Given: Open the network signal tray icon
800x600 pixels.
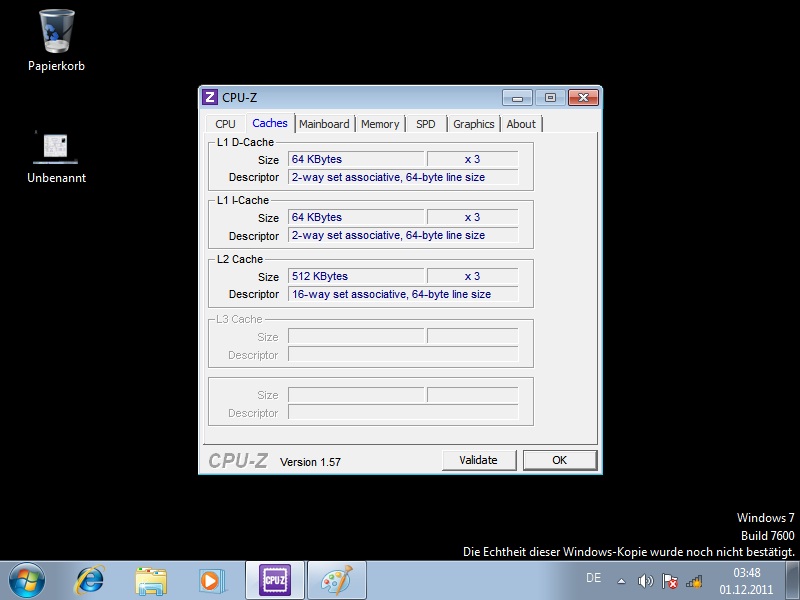Looking at the screenshot, I should click(x=694, y=581).
